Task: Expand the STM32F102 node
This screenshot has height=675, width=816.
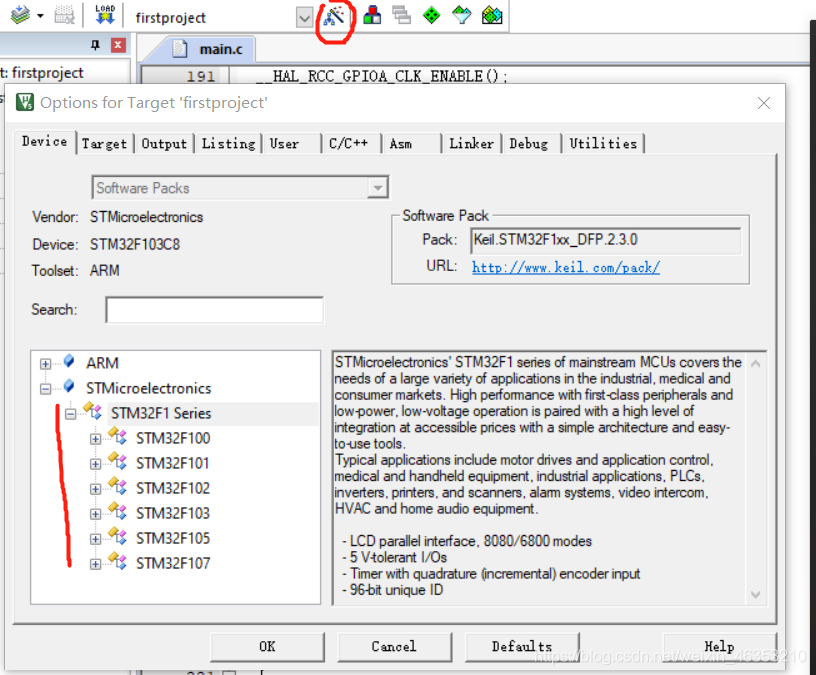Action: tap(95, 489)
